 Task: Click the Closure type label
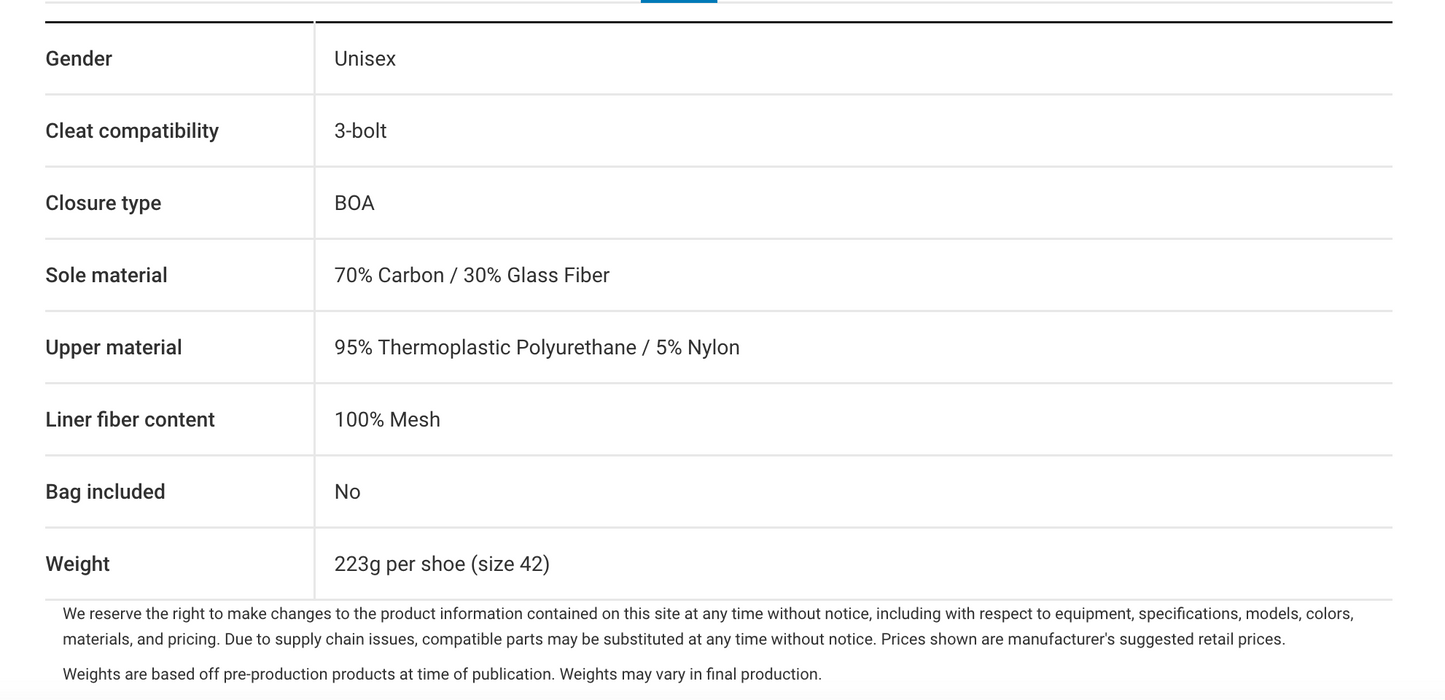(103, 203)
